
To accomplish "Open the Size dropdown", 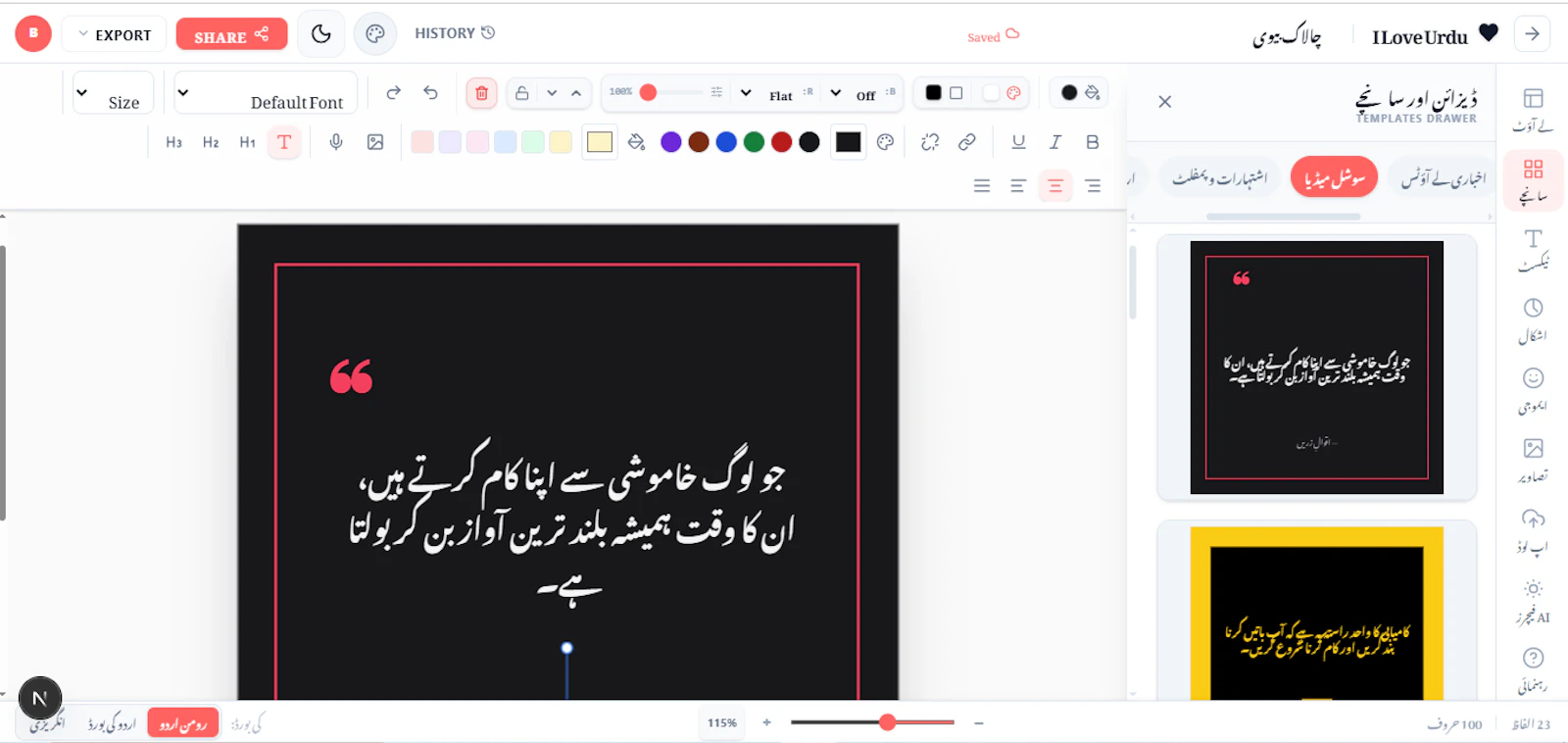I will (x=113, y=93).
